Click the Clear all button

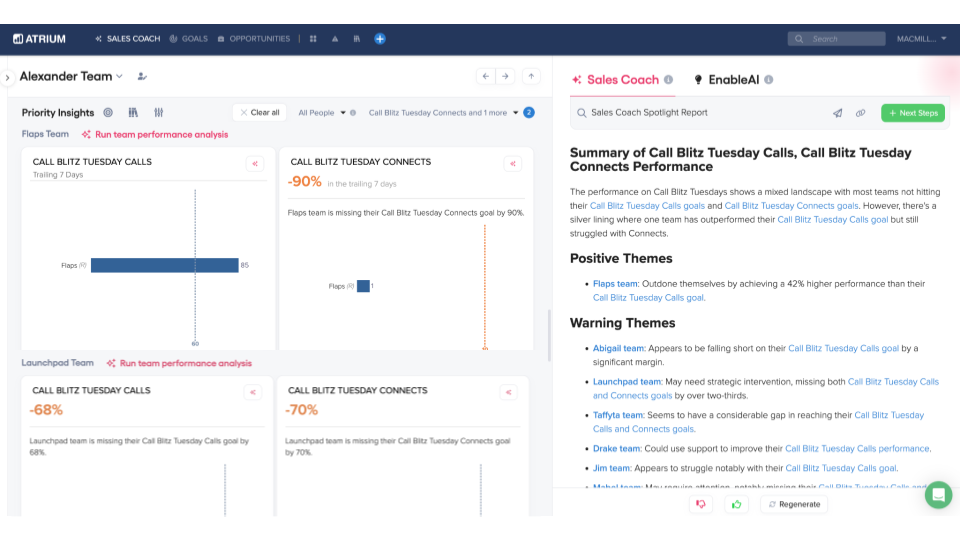pos(260,113)
